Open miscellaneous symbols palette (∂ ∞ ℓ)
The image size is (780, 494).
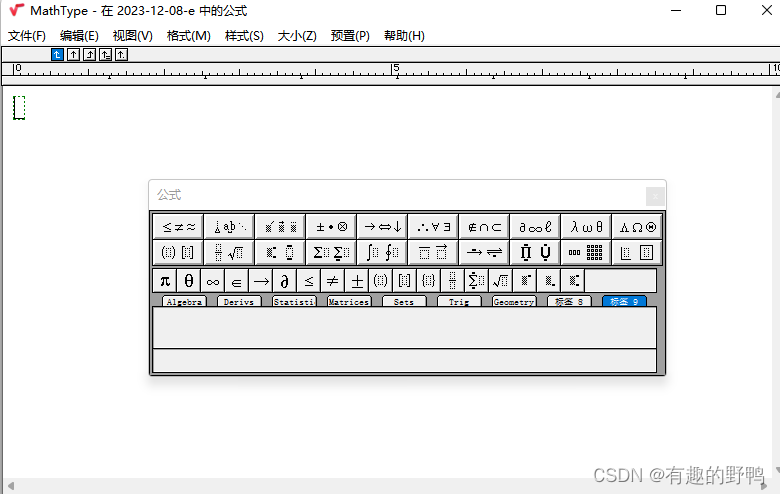[x=535, y=227]
